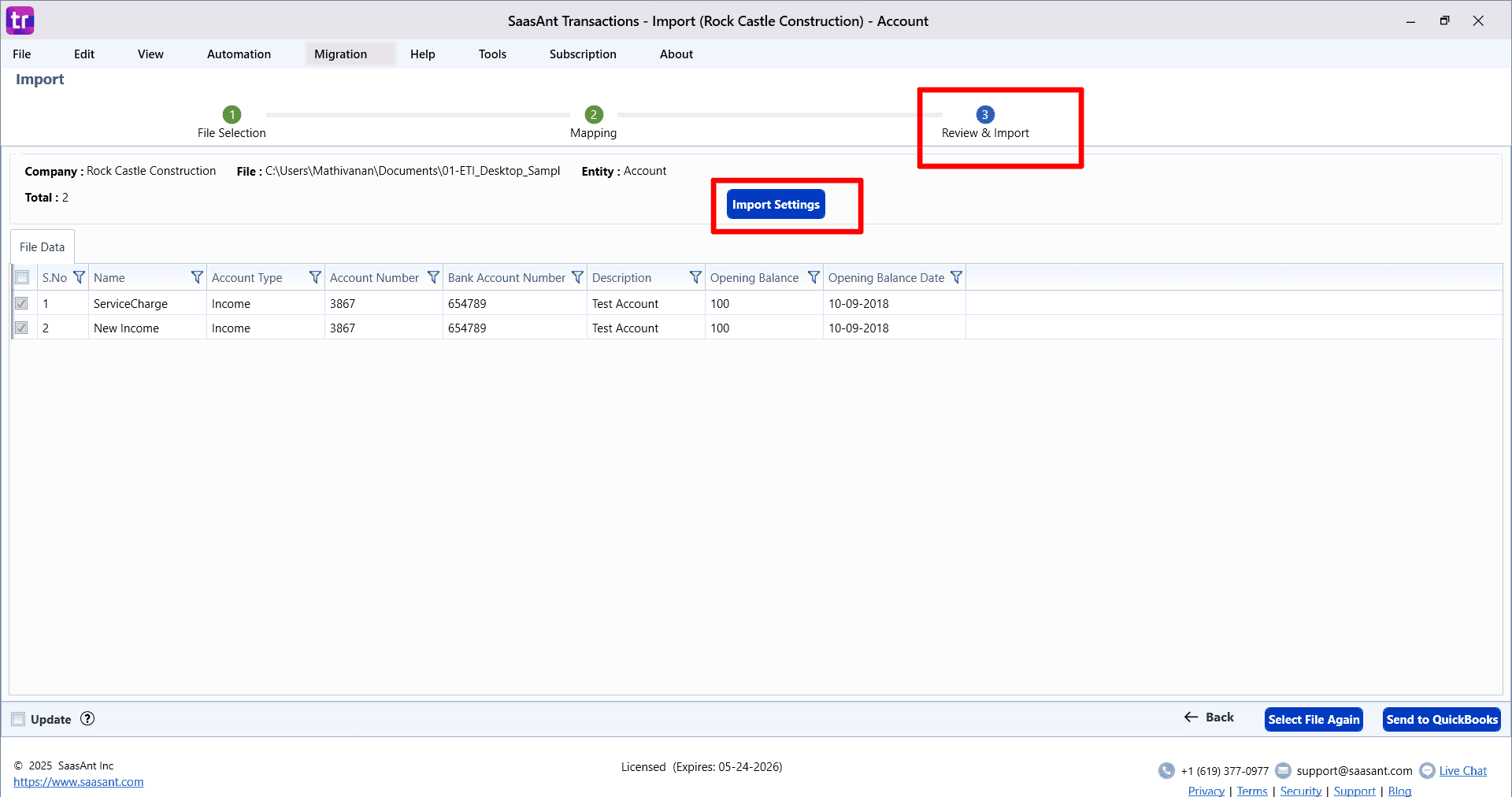Open the Migration menu
The width and height of the screenshot is (1512, 797).
[340, 54]
